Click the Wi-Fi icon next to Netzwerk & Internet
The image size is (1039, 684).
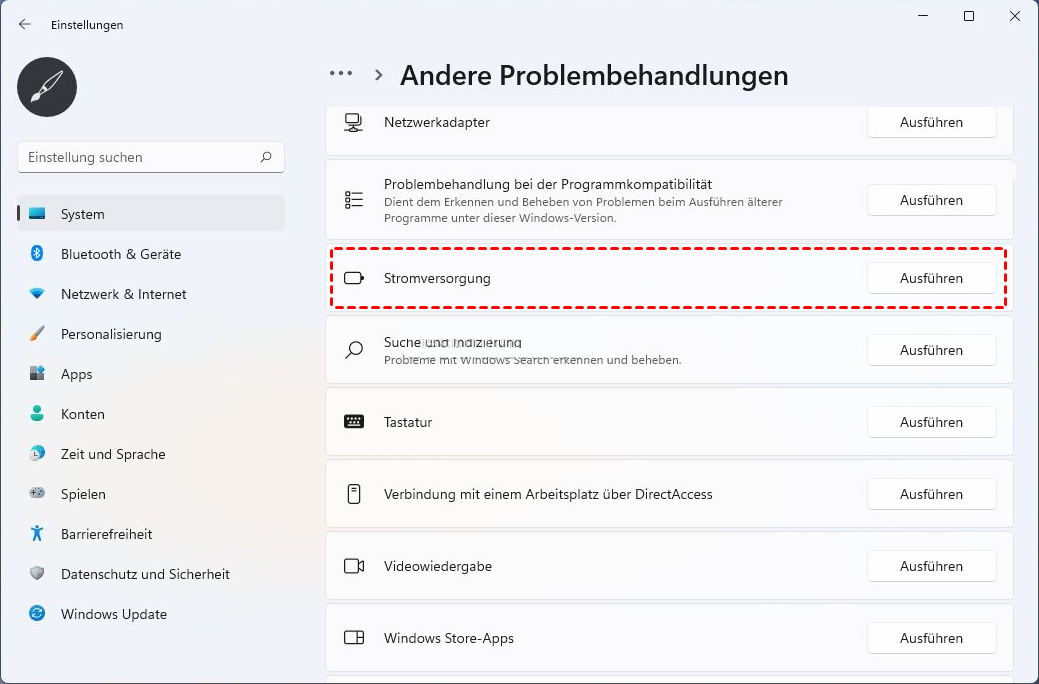point(37,293)
